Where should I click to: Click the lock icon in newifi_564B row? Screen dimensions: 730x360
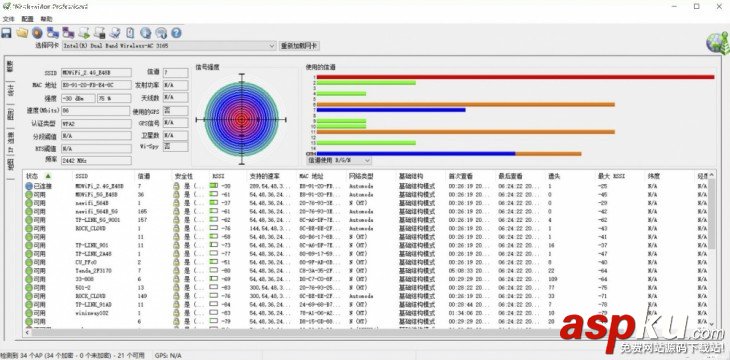point(176,203)
